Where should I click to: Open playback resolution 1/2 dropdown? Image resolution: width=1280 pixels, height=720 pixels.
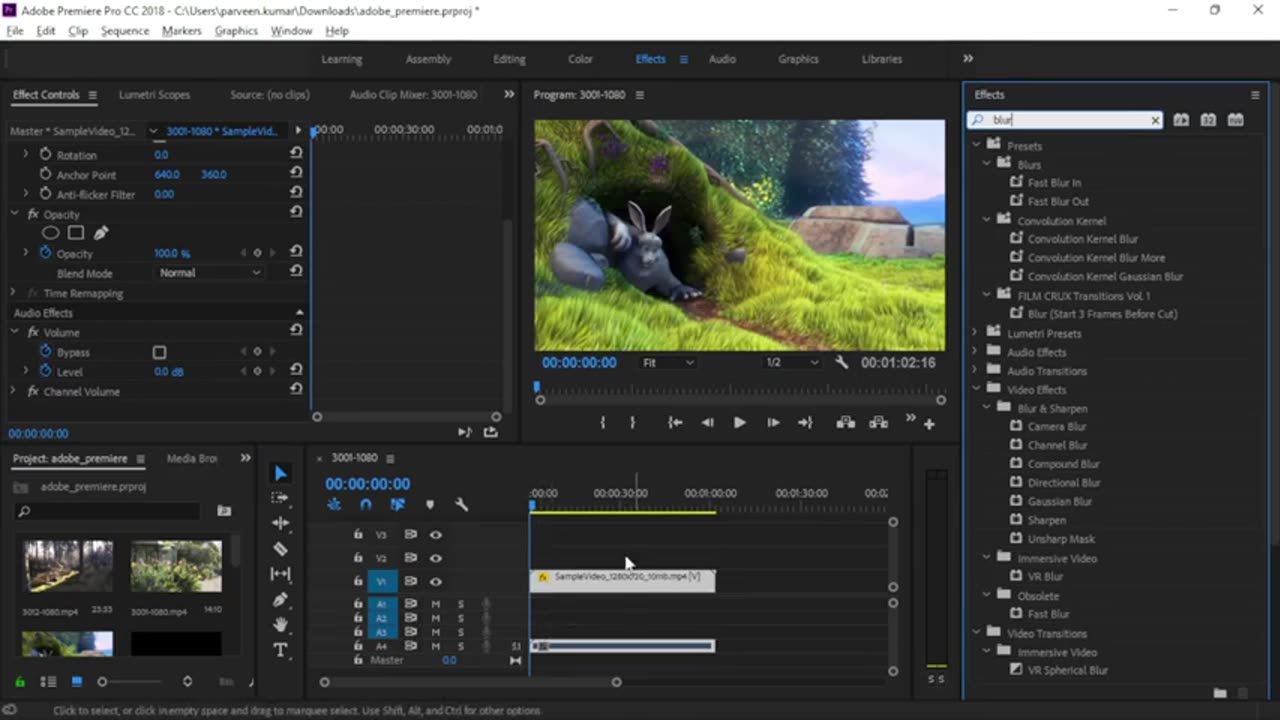[x=791, y=362]
